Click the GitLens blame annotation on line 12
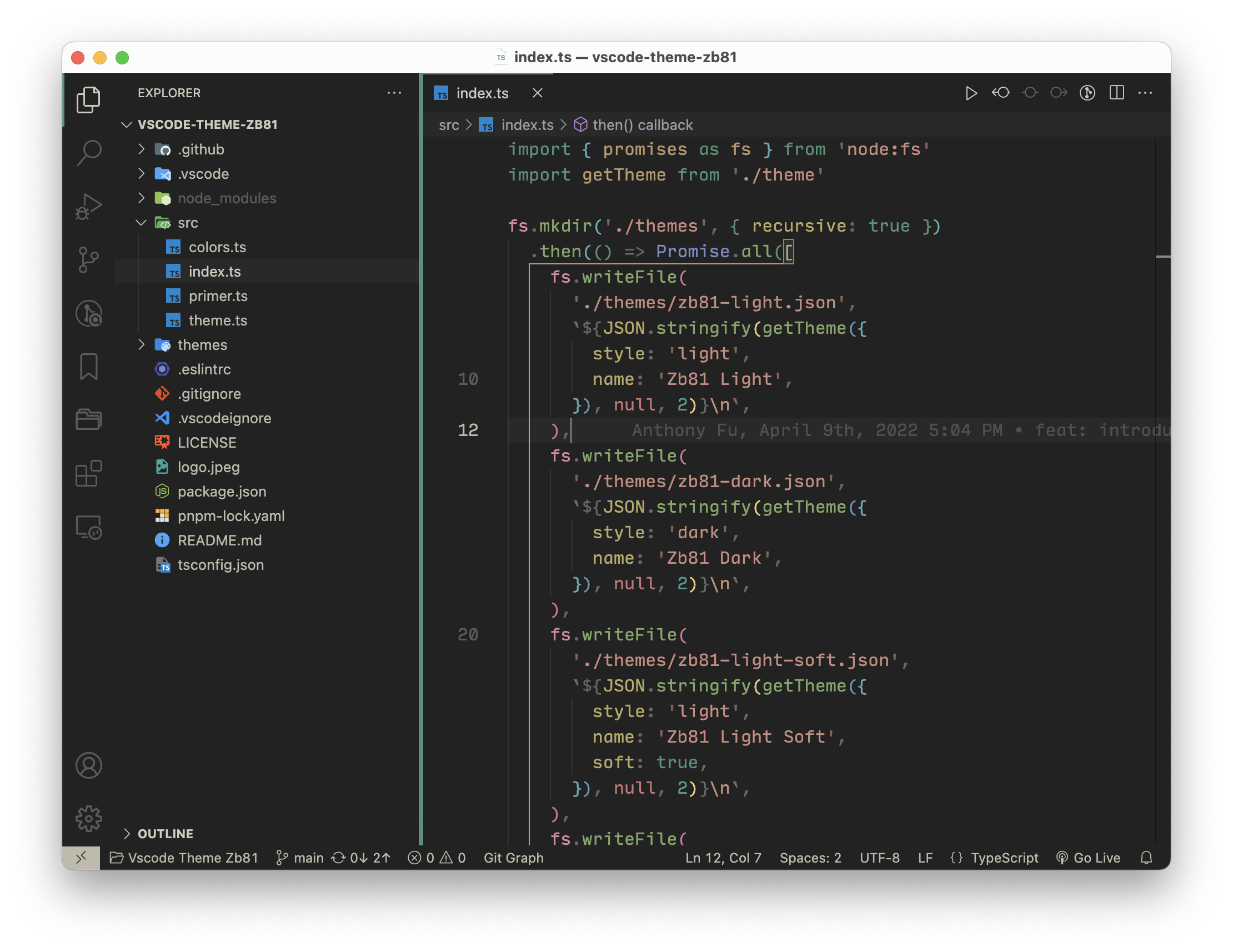This screenshot has width=1233, height=952. tap(900, 431)
